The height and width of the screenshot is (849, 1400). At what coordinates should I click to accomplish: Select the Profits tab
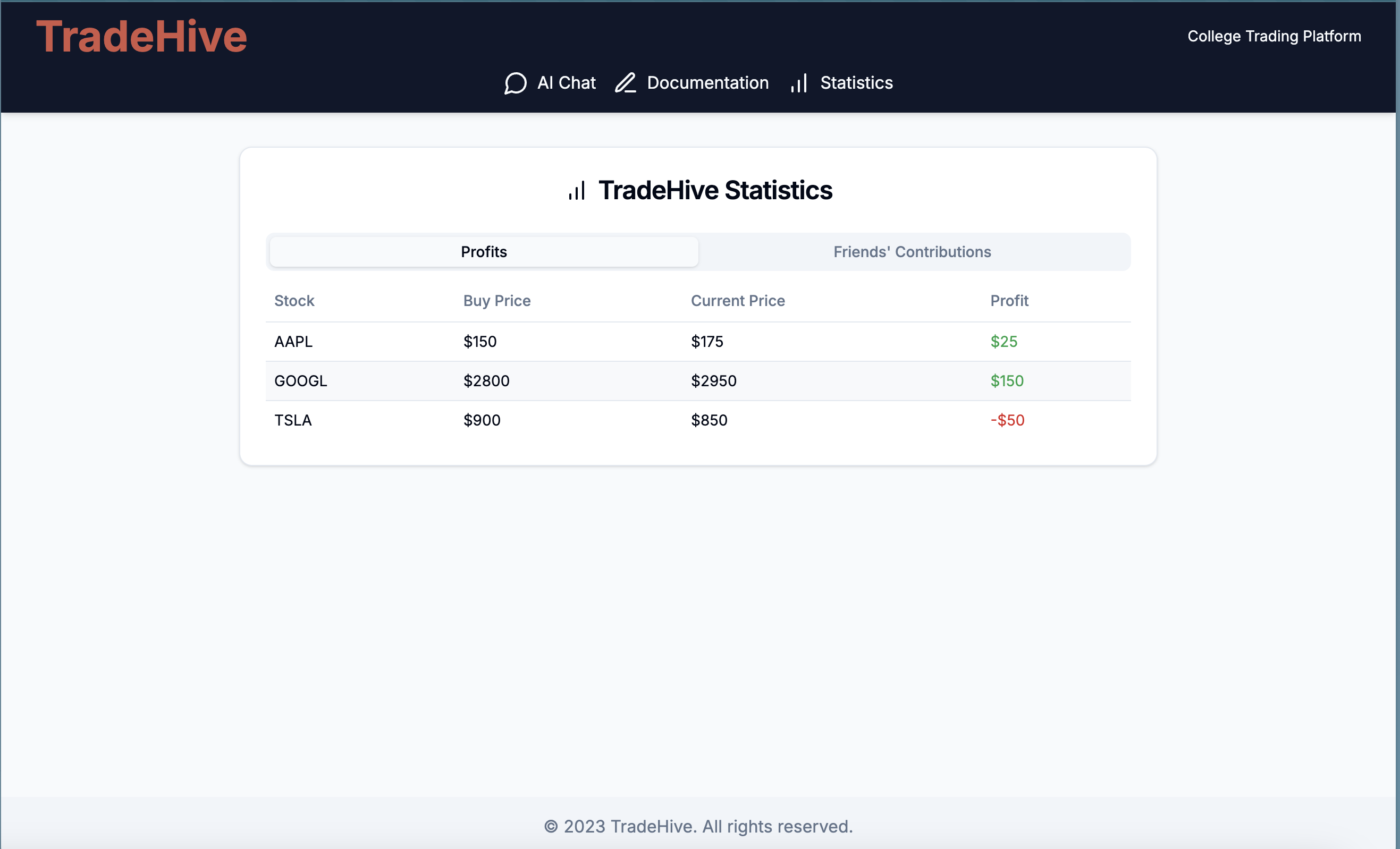[484, 252]
